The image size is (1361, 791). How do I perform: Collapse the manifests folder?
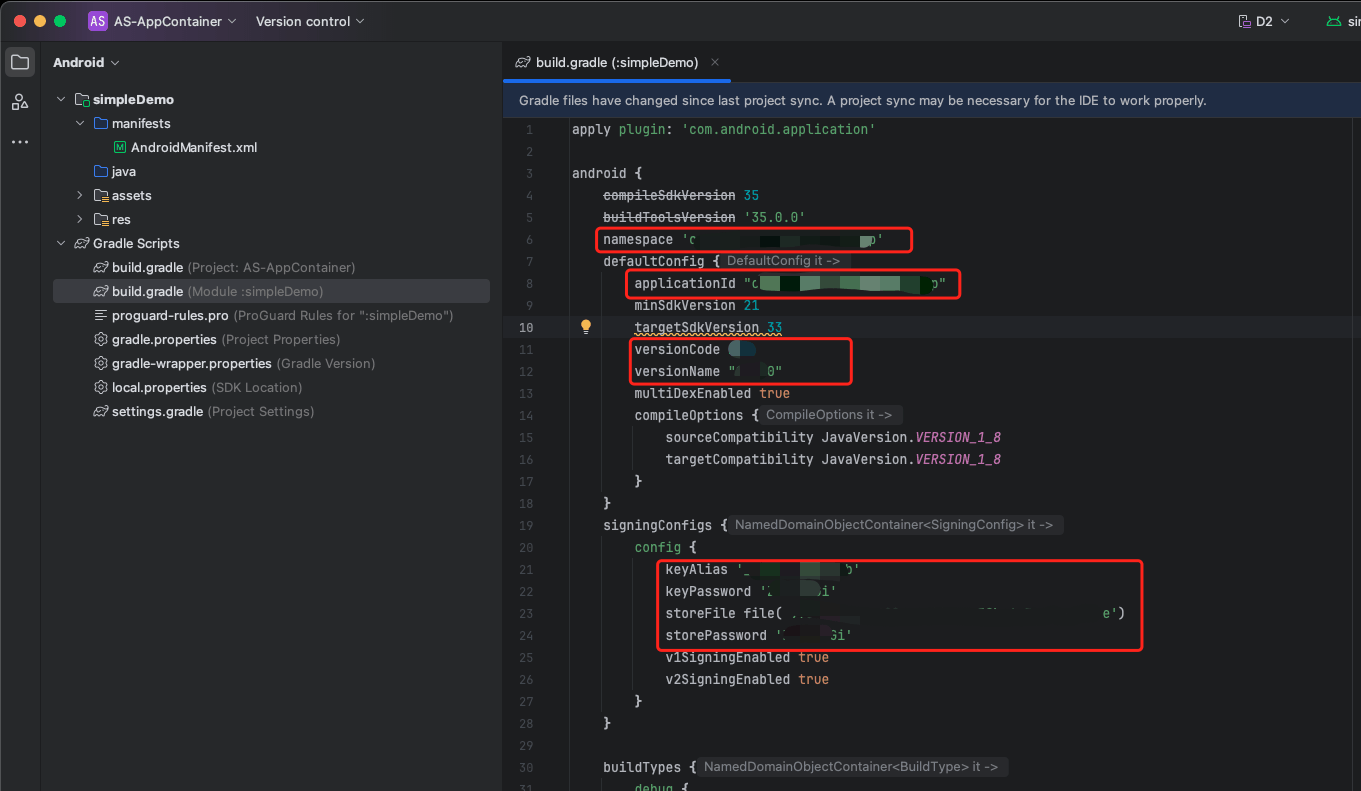coord(80,123)
